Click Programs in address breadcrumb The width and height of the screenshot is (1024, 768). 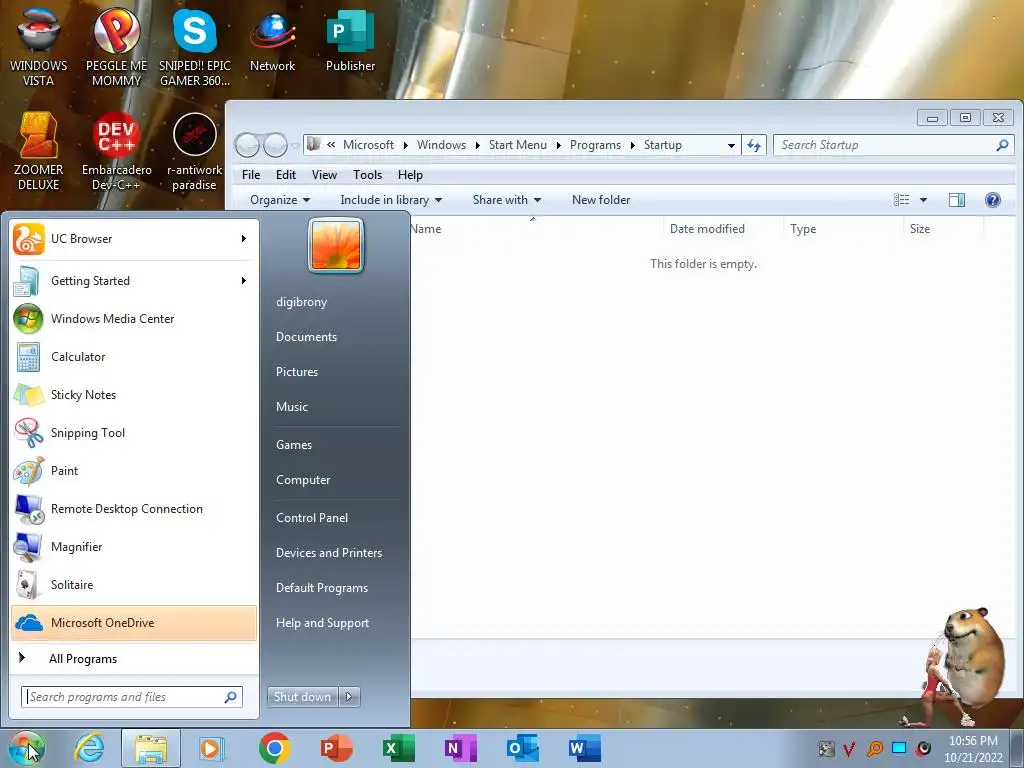[x=595, y=145]
